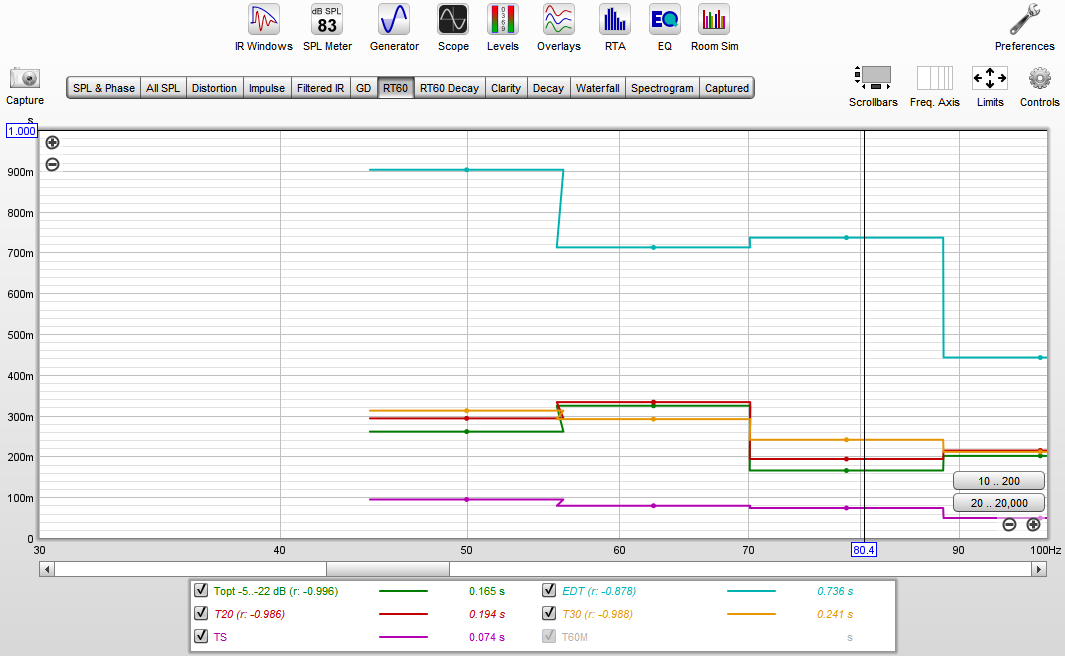Uncheck the TS trace
This screenshot has width=1065, height=656.
pos(200,636)
